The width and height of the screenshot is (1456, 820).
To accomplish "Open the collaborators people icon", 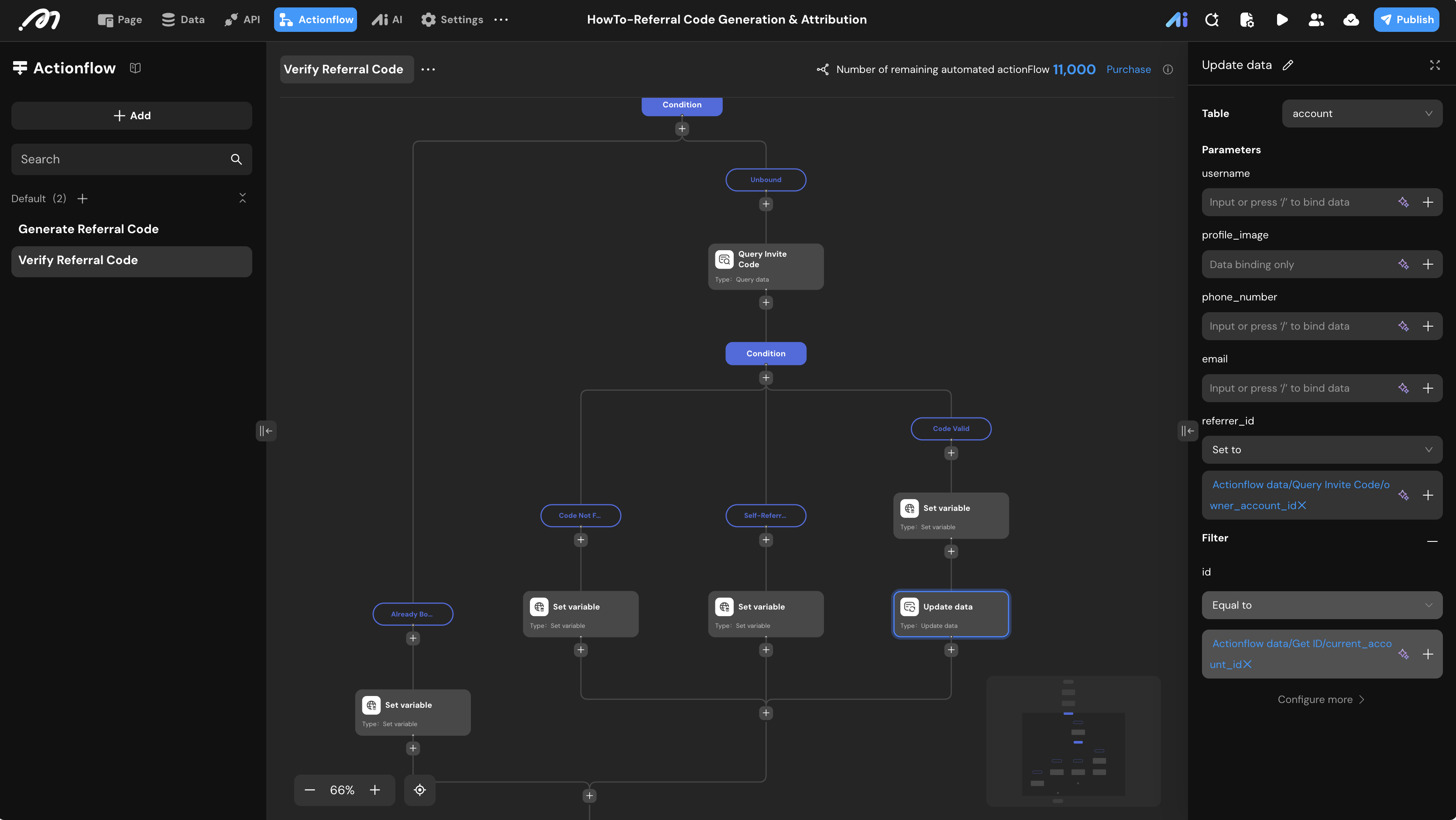I will click(x=1316, y=20).
